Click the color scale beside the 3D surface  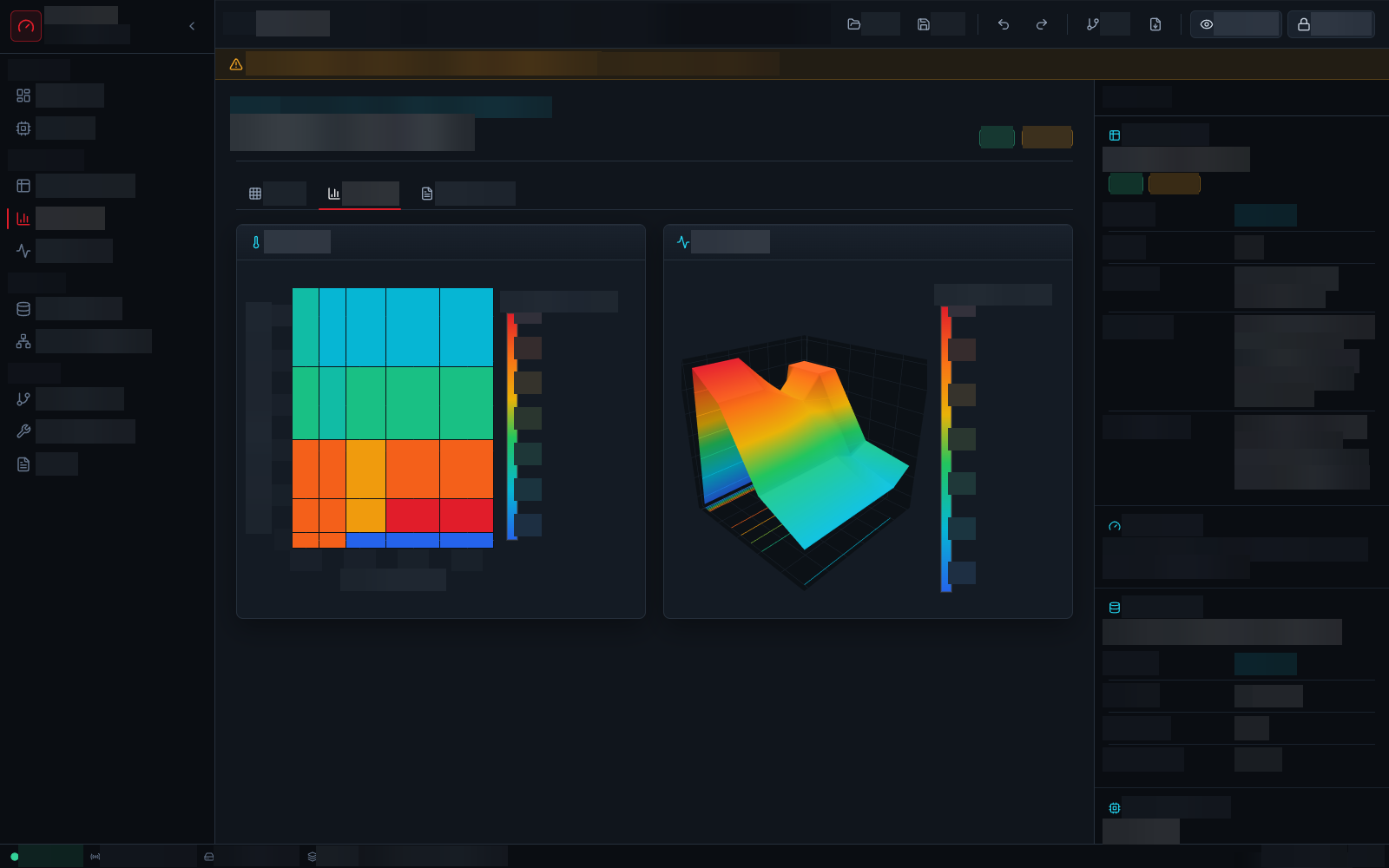click(946, 449)
